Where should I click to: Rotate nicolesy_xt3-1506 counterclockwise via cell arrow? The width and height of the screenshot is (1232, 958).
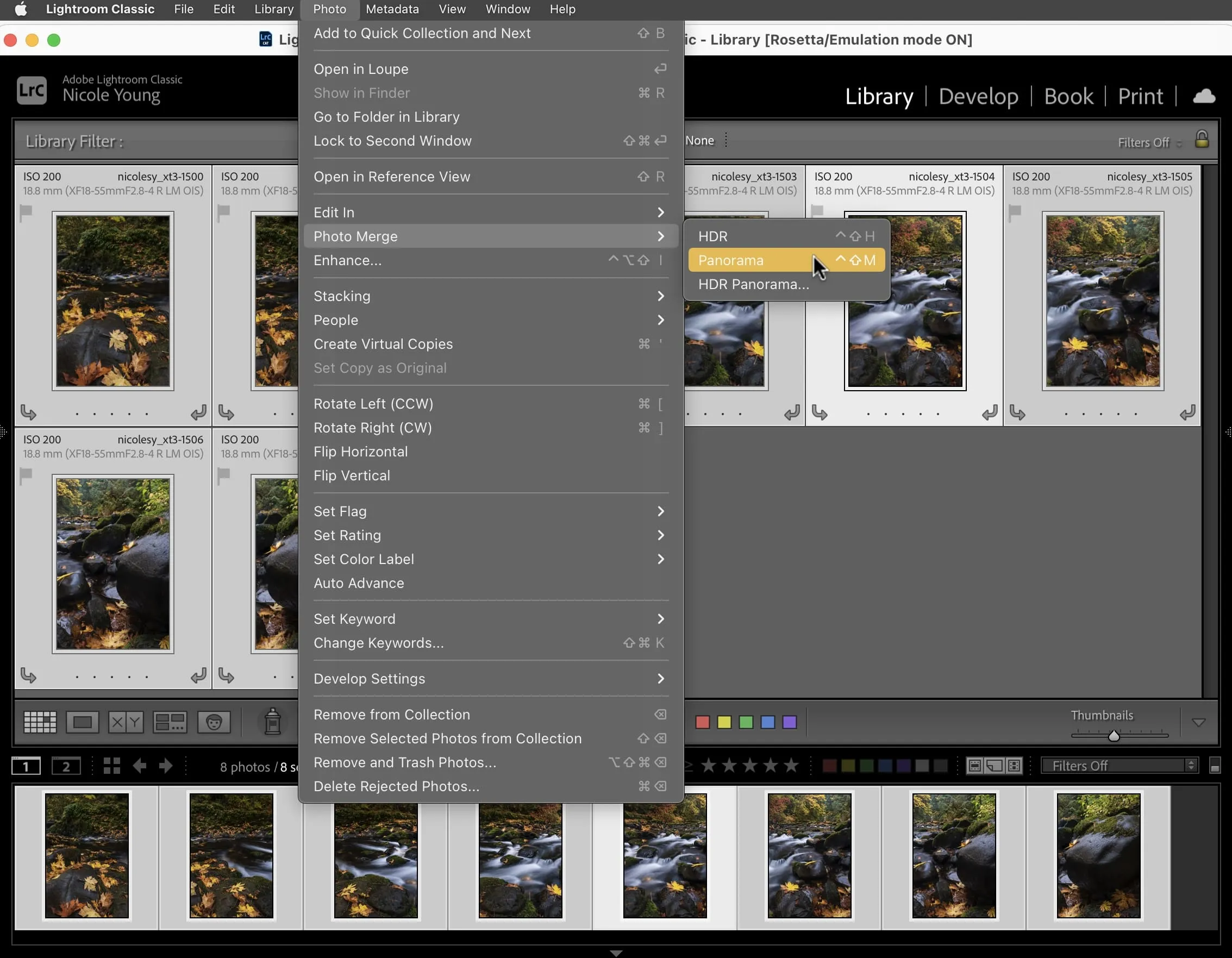pyautogui.click(x=28, y=675)
